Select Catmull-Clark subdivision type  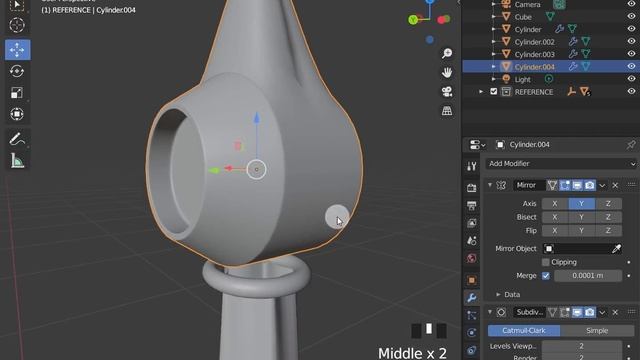click(x=524, y=331)
